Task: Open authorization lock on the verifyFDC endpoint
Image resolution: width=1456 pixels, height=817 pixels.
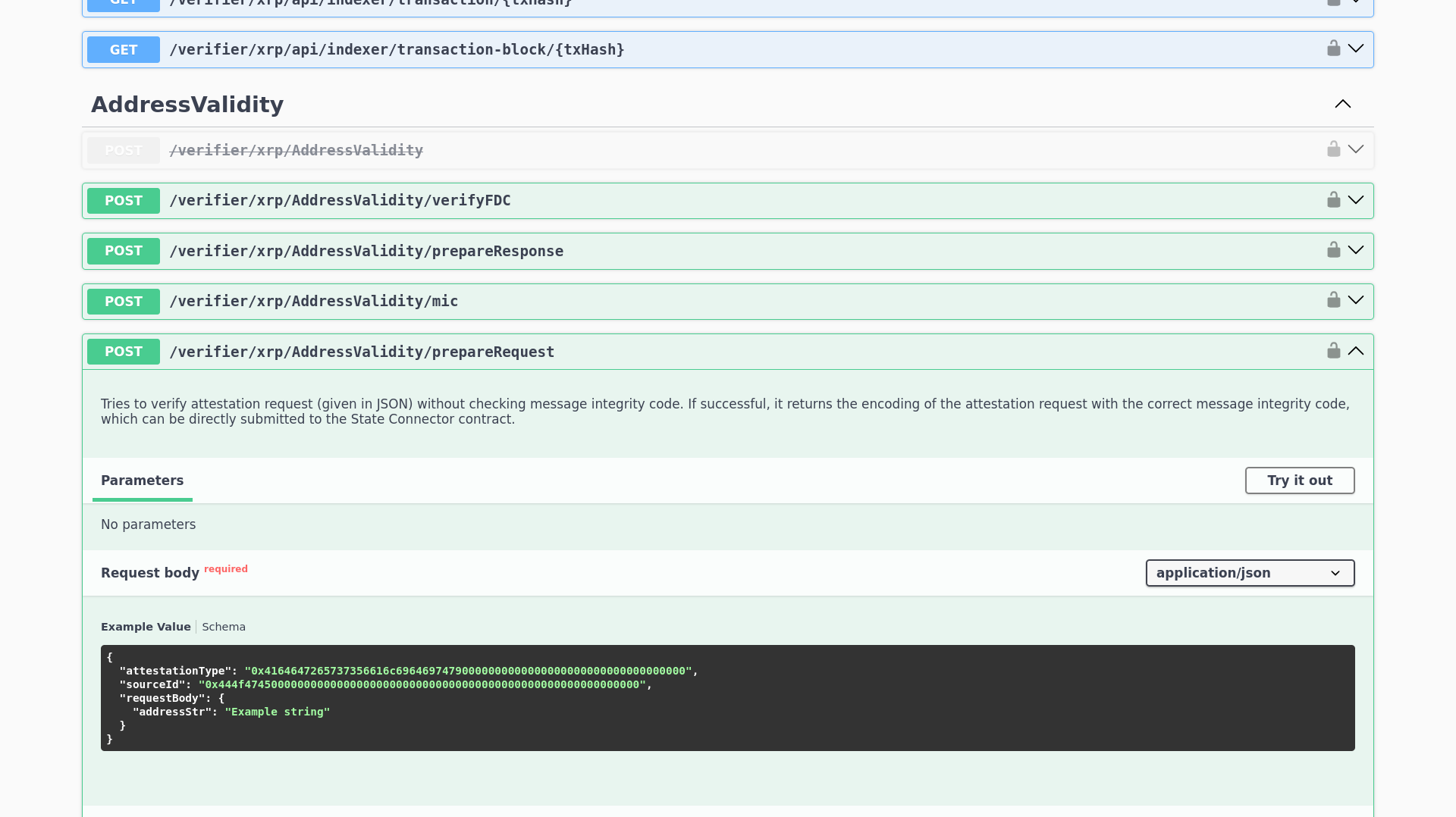Action: click(x=1333, y=199)
